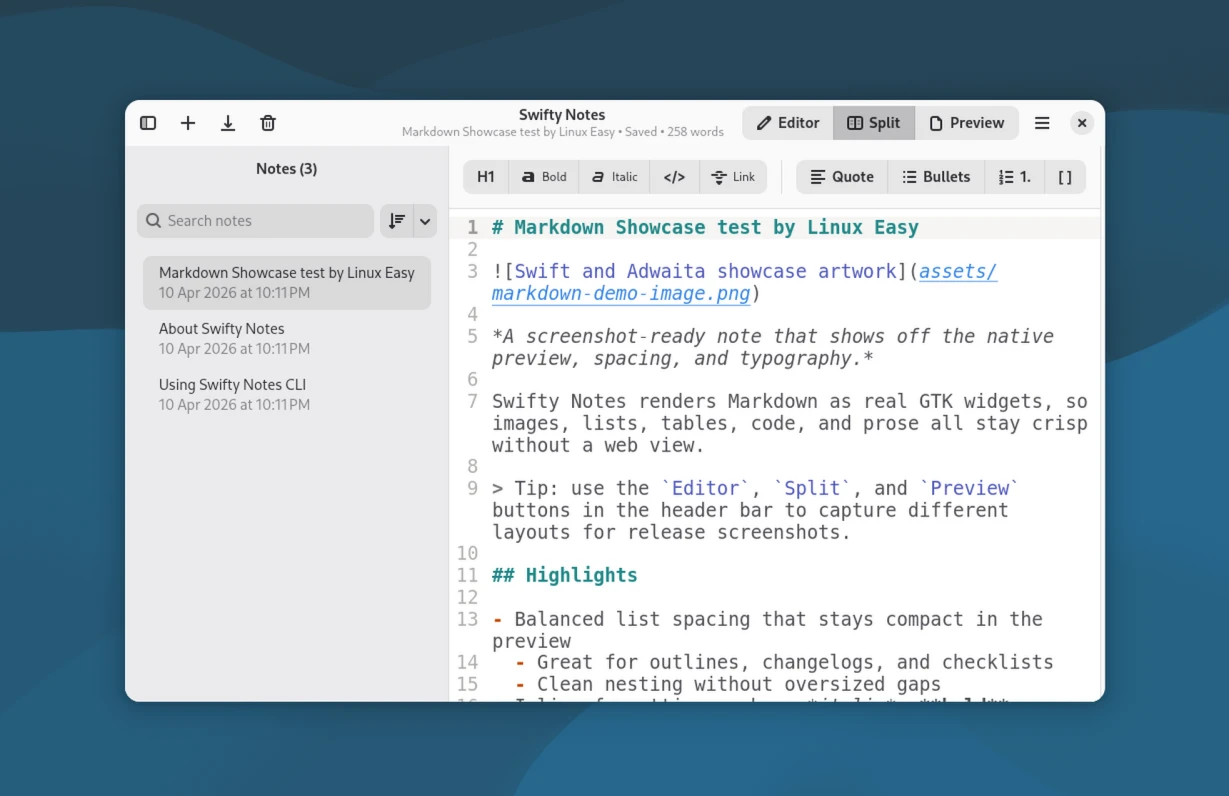
Task: Switch to Preview view mode
Action: point(966,123)
